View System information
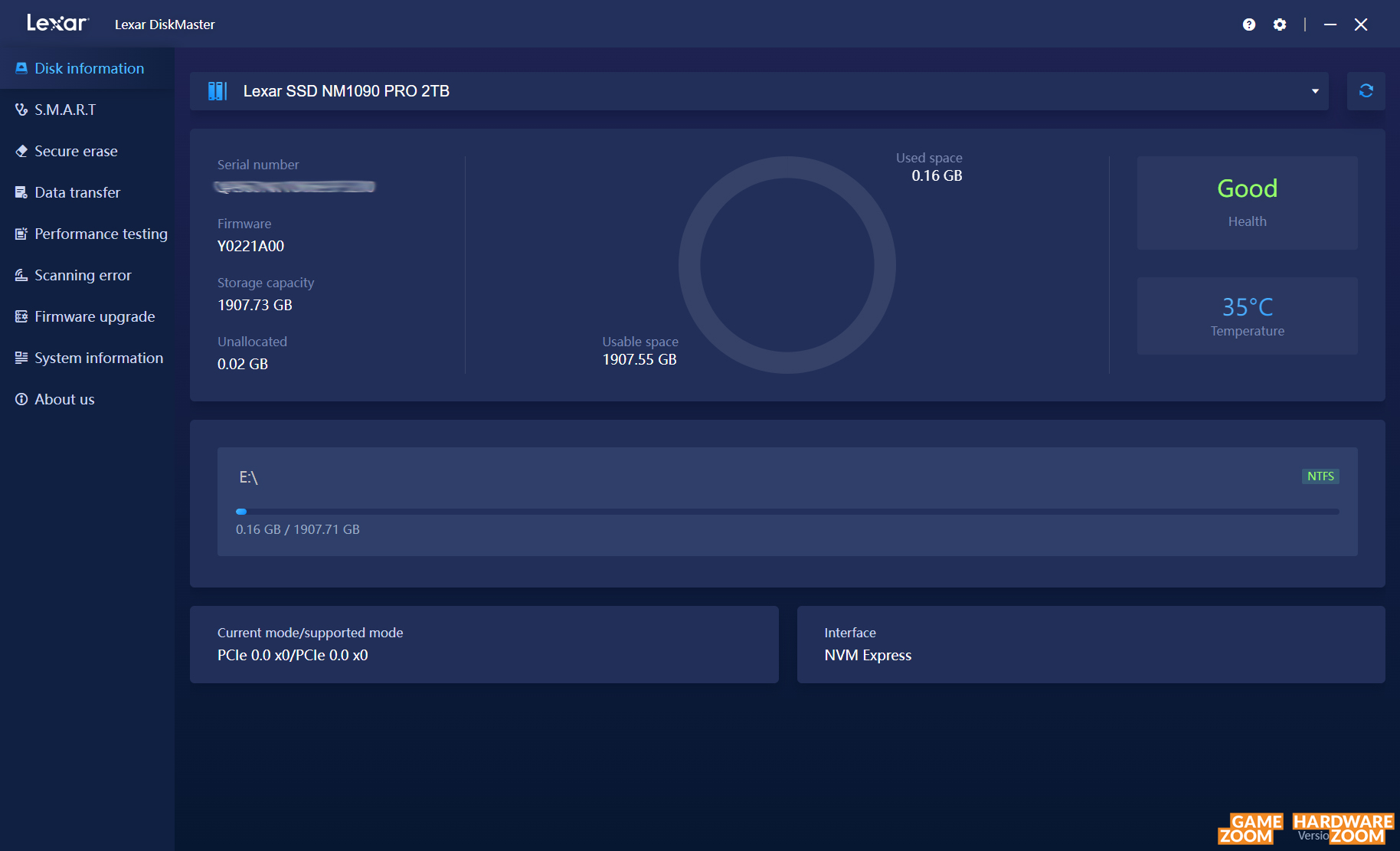 (87, 358)
